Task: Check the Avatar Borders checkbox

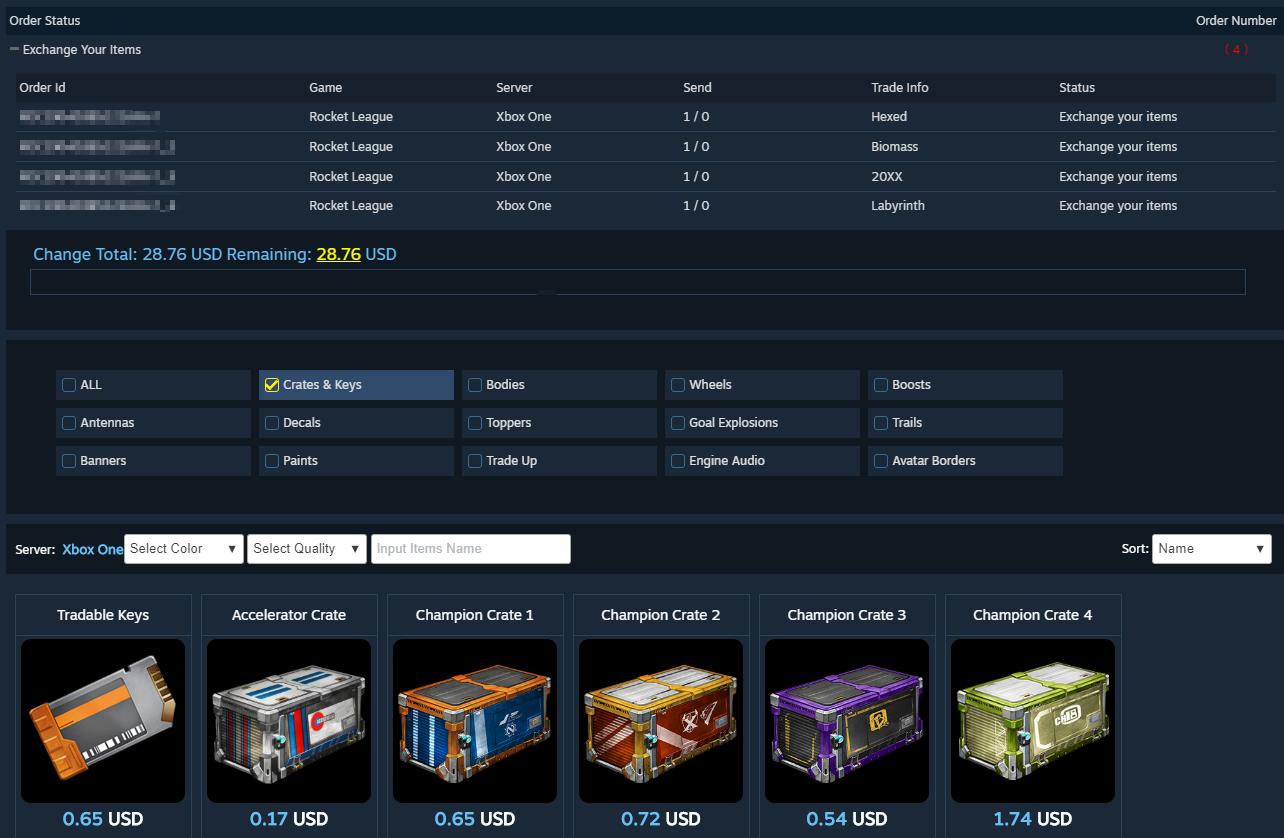Action: coord(881,461)
